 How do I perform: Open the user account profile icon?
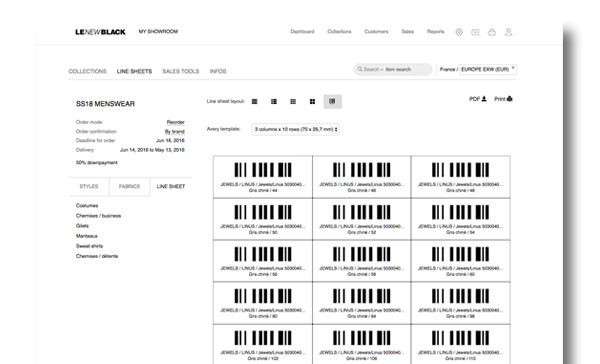click(508, 32)
